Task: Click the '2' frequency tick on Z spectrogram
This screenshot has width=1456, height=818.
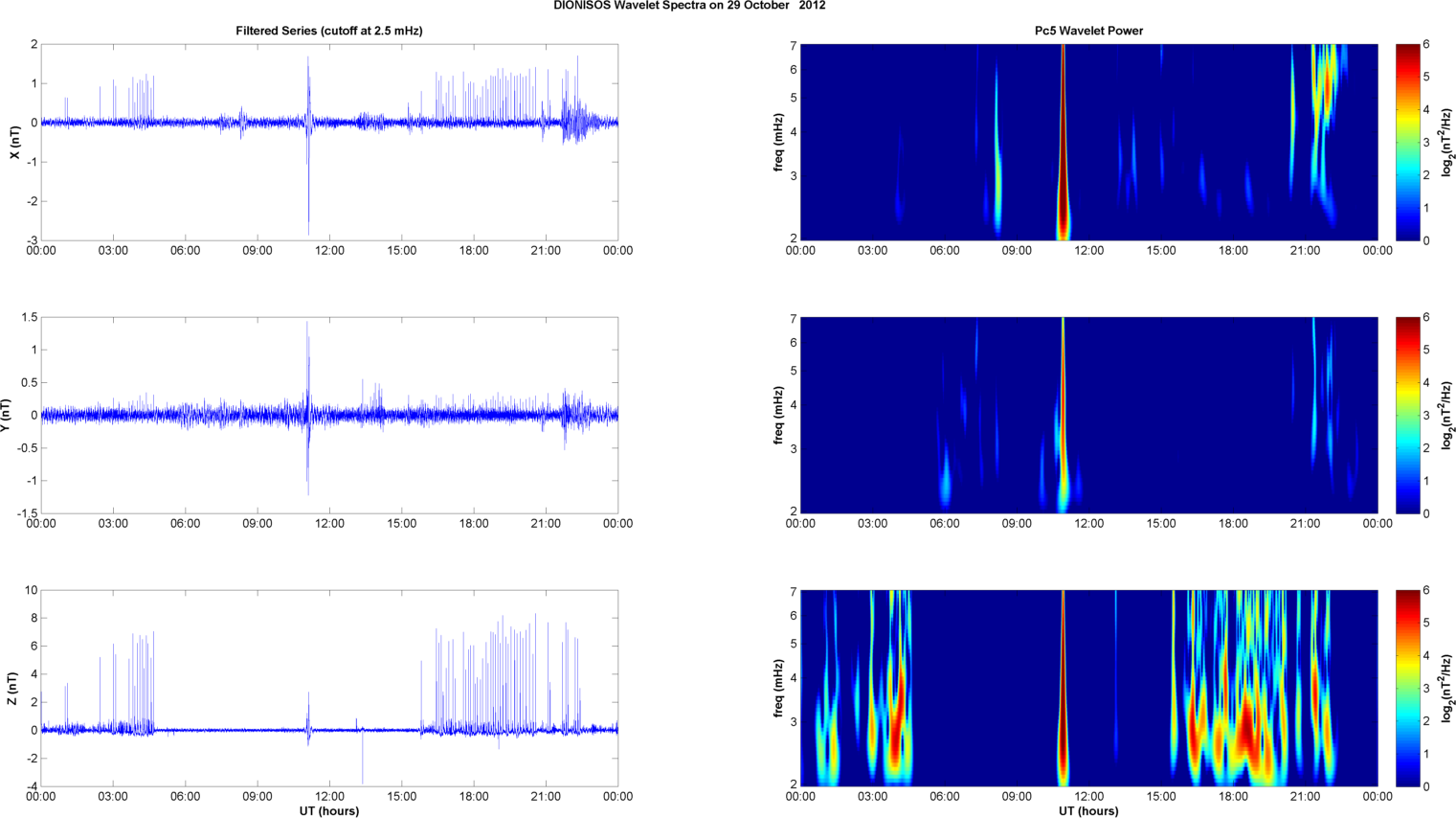Action: pyautogui.click(x=794, y=784)
